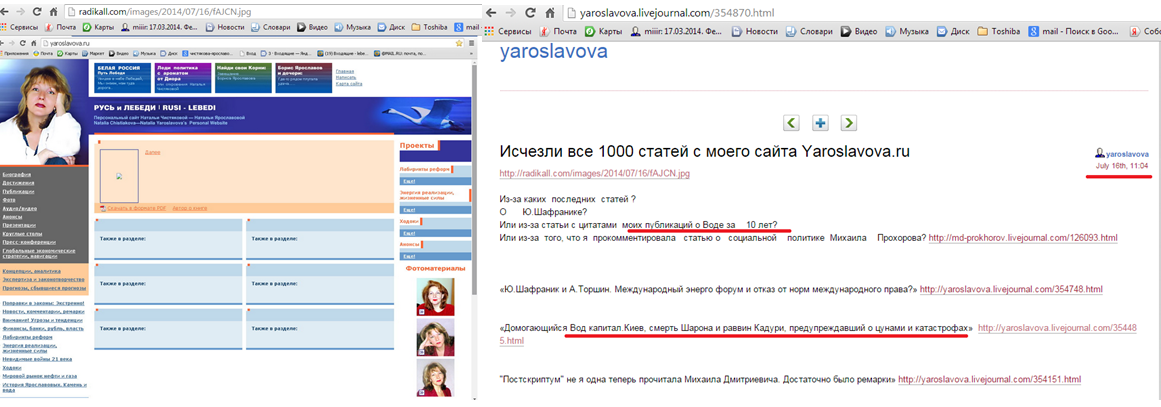Click the PDF download icon on yaroslavova.ru
The width and height of the screenshot is (1161, 407).
(101, 207)
